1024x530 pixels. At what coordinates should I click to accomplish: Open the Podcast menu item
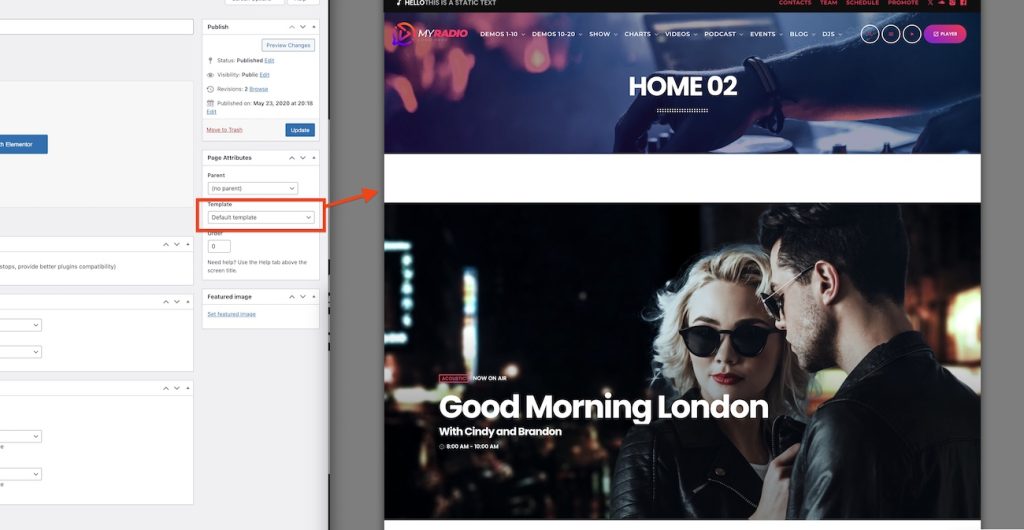(x=722, y=34)
